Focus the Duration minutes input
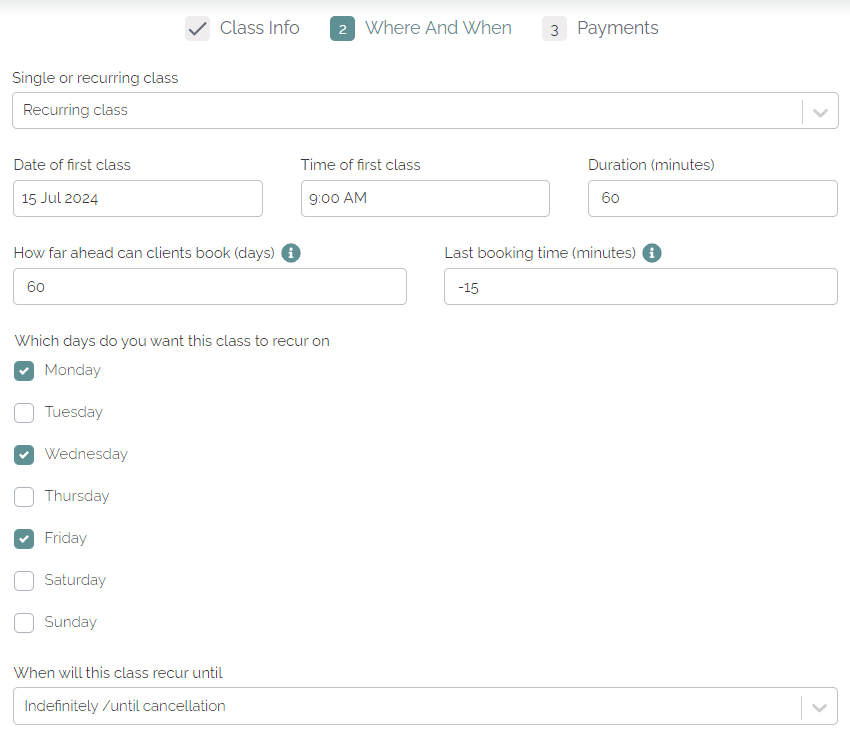This screenshot has height=731, width=850. [x=712, y=198]
